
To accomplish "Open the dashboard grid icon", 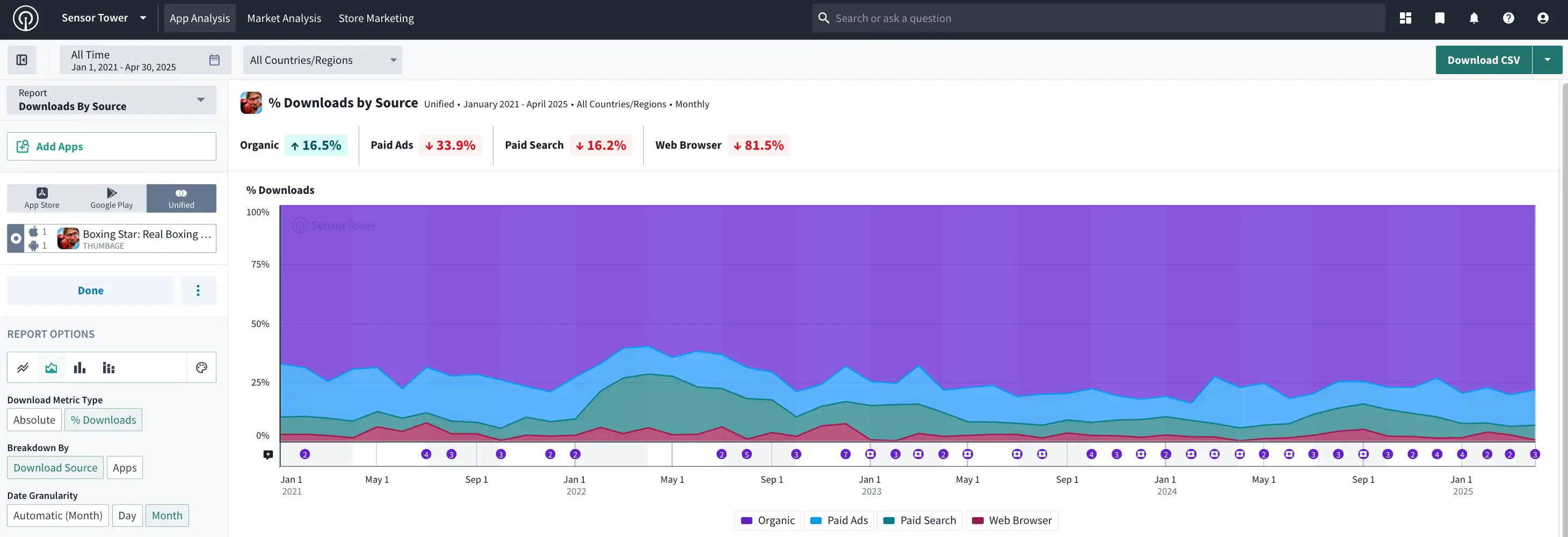I will 1405,18.
